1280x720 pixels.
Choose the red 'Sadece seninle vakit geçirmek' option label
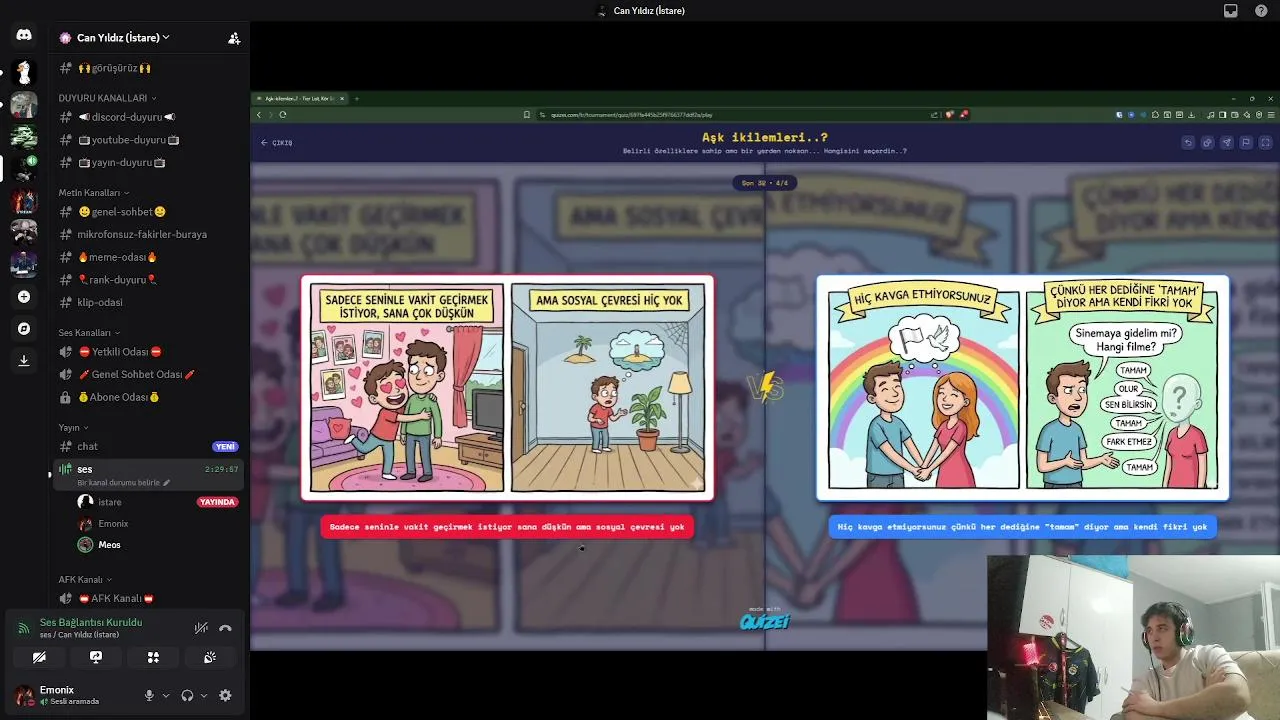tap(507, 527)
